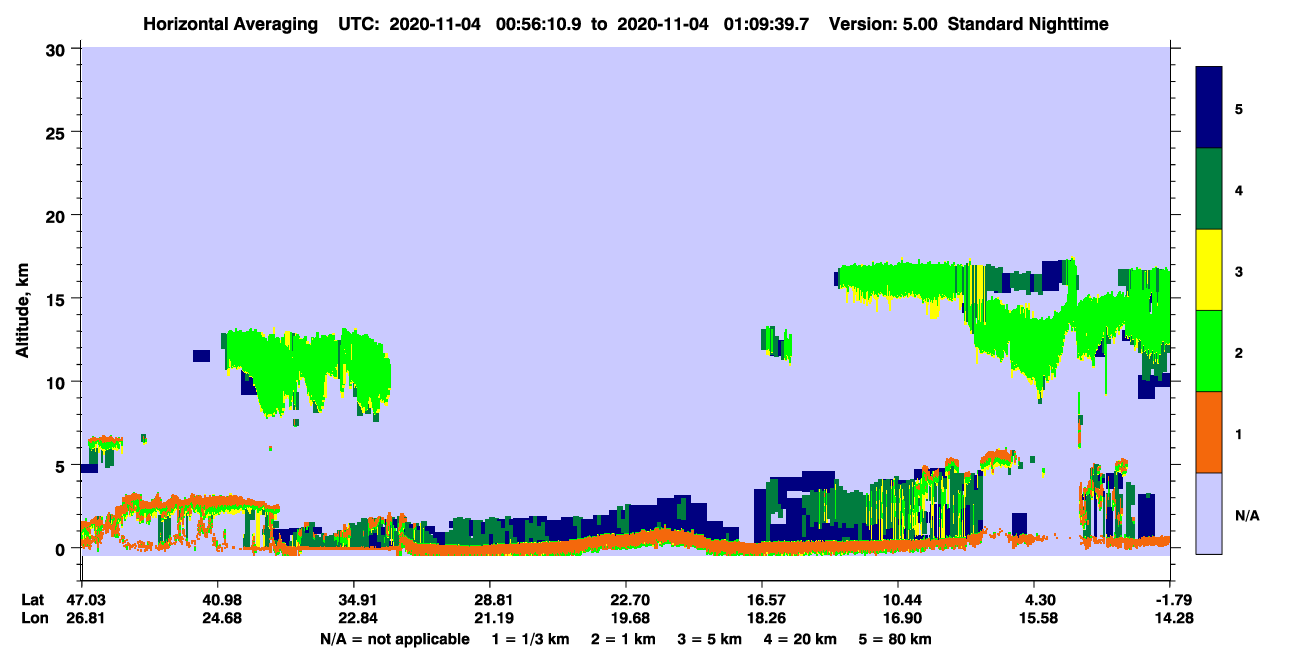This screenshot has width=1300, height=667.
Task: Click the 25 altitude tick label
Action: coord(58,132)
